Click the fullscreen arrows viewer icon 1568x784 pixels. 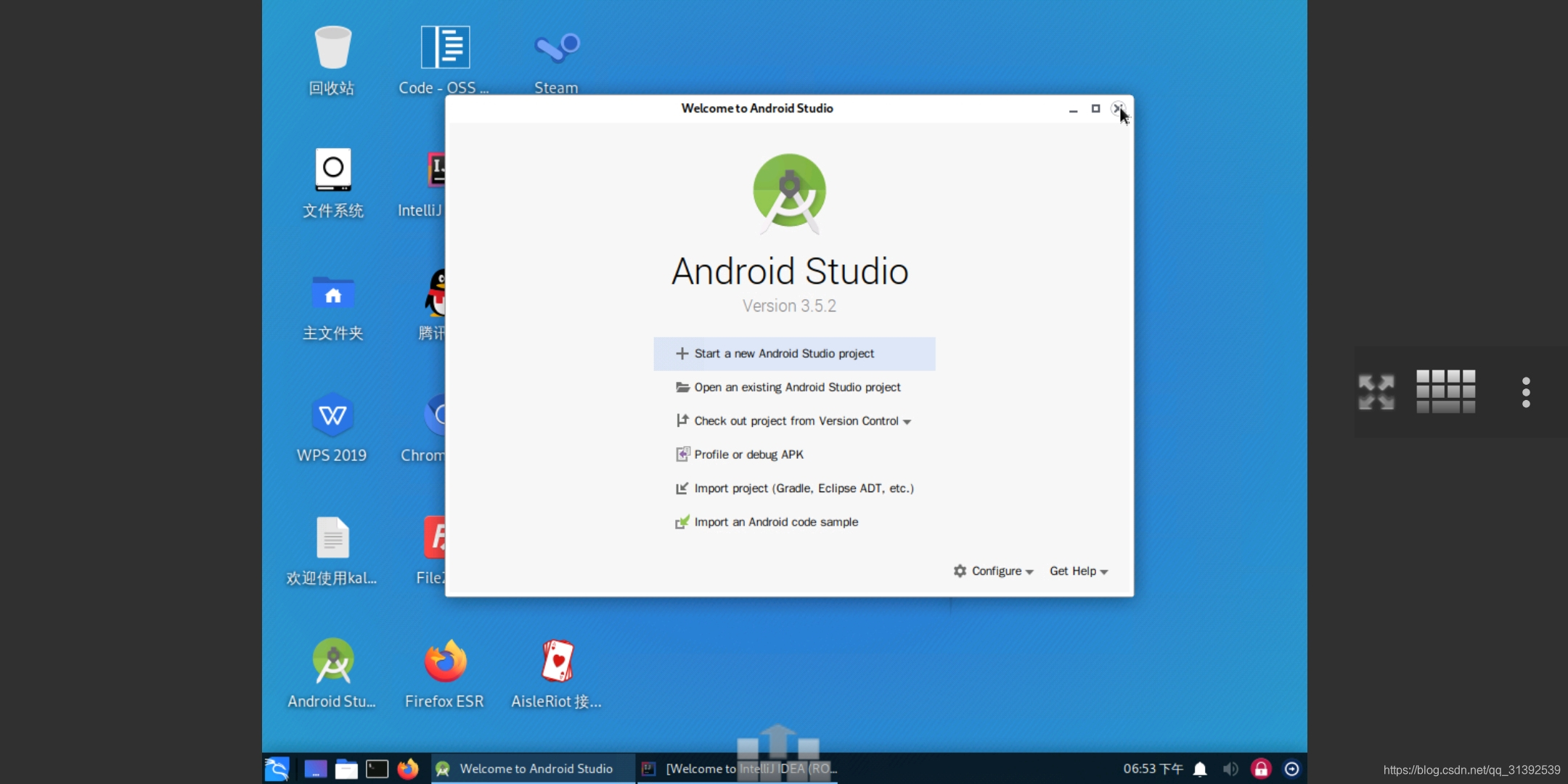coord(1376,392)
